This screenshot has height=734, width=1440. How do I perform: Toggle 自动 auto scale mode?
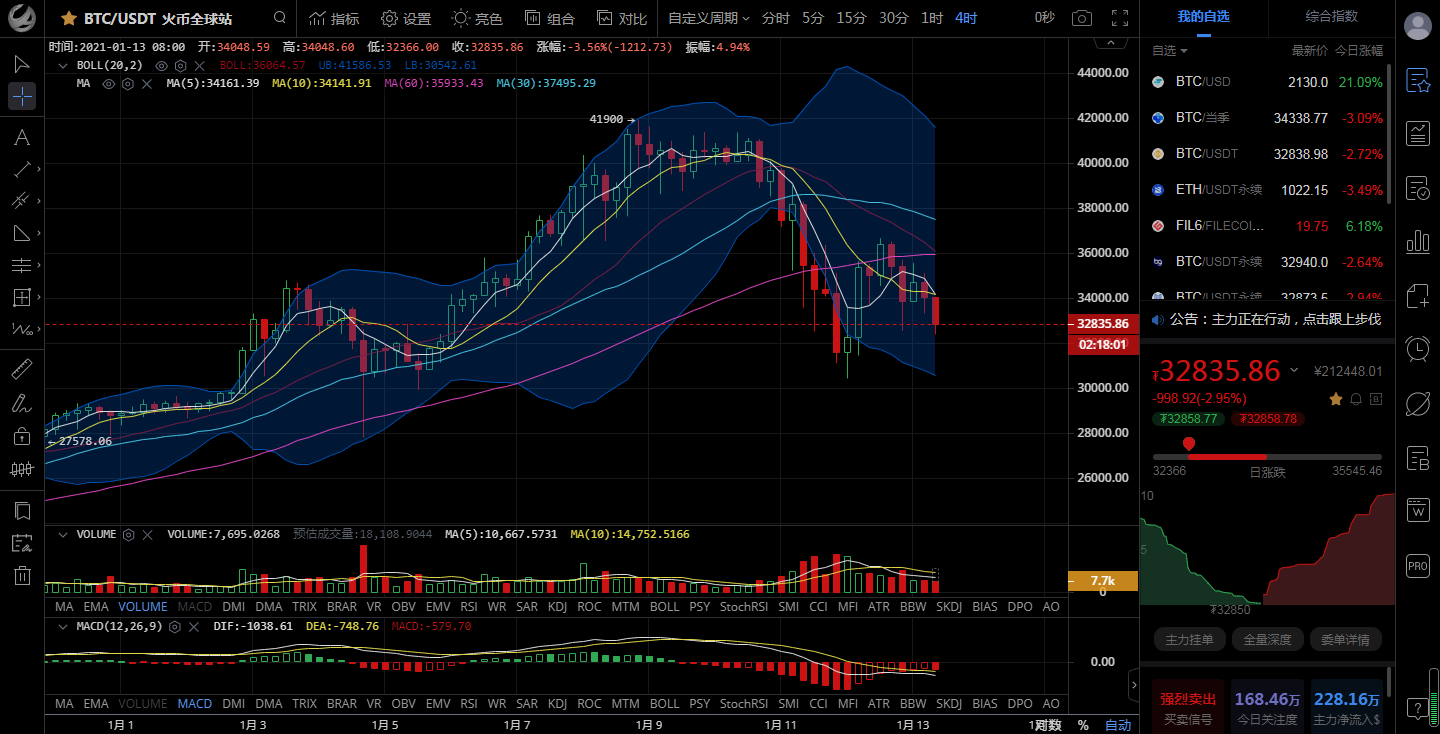(x=1118, y=725)
